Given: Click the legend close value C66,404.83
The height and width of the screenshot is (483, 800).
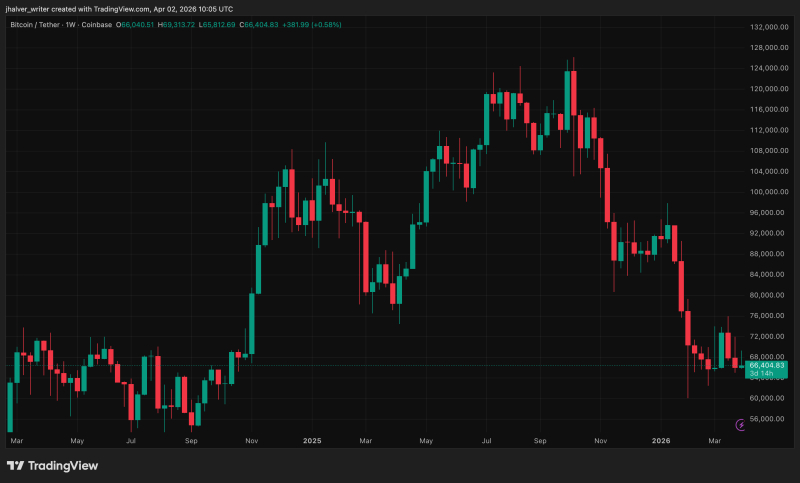Looking at the screenshot, I should pos(264,23).
